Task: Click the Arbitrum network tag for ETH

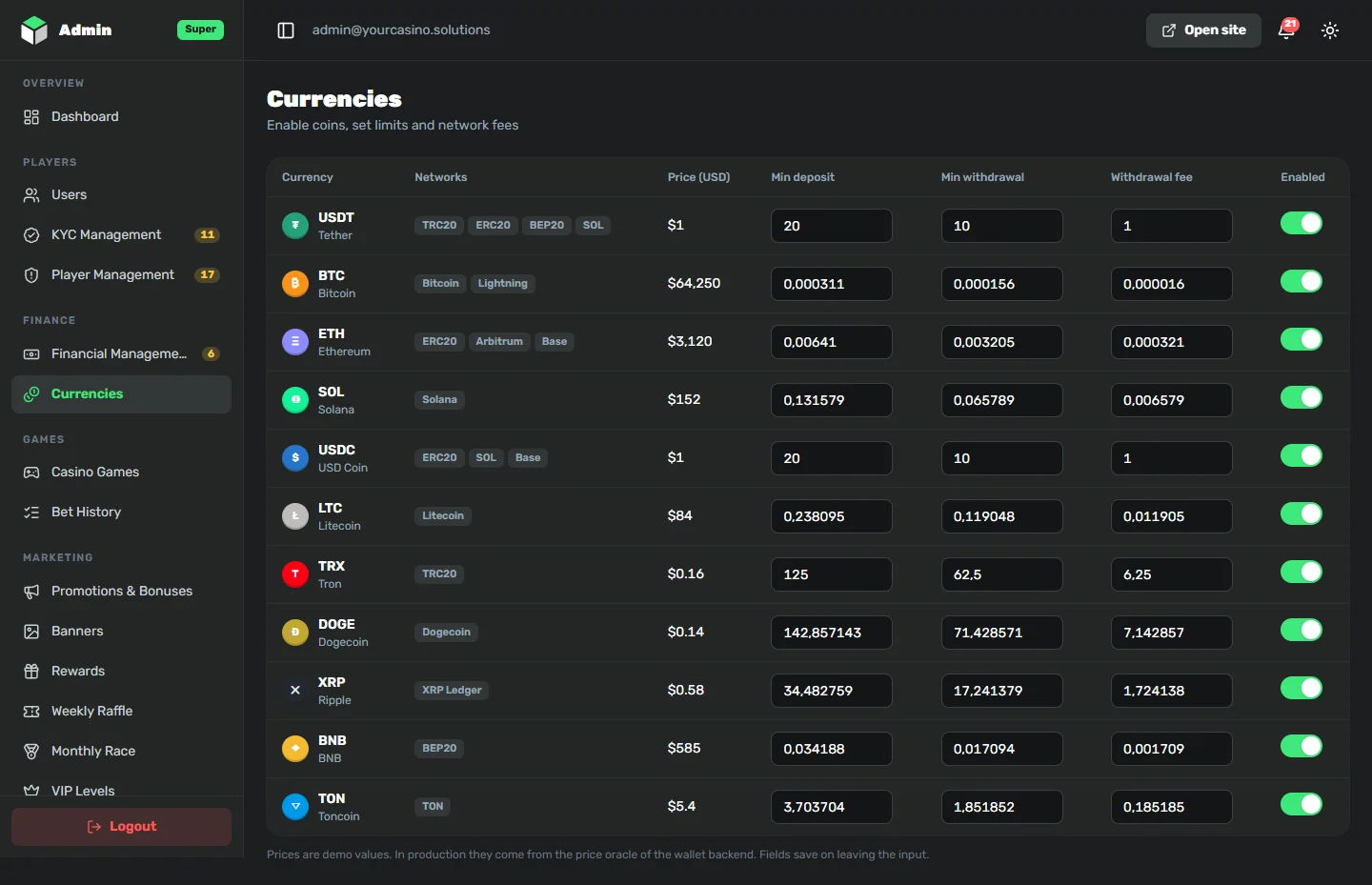Action: point(499,342)
